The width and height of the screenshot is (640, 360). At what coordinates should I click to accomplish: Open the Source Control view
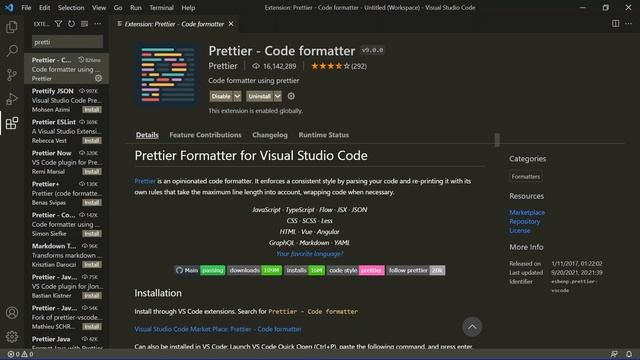(12, 75)
